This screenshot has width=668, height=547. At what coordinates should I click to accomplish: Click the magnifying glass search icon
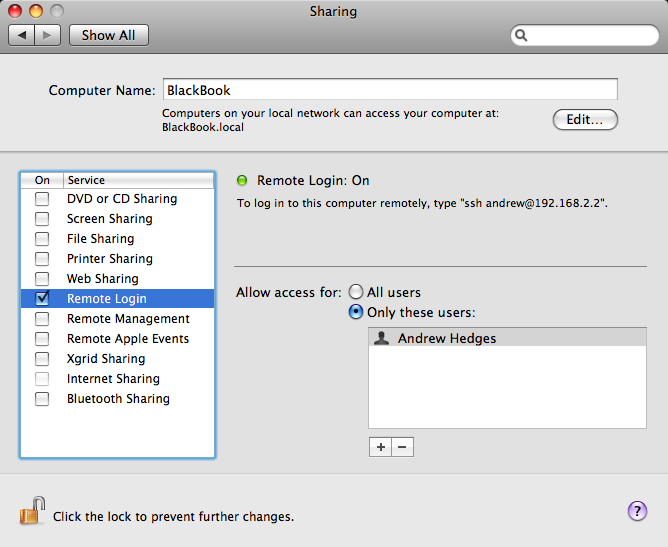click(x=521, y=35)
